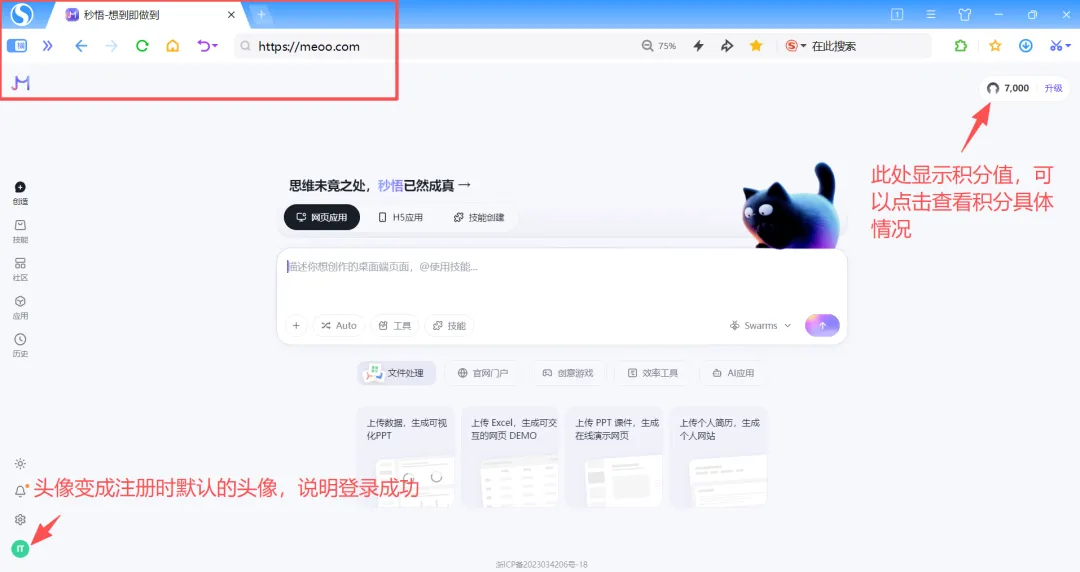The image size is (1080, 572).
Task: Open settings gear in left sidebar
Action: coord(20,520)
